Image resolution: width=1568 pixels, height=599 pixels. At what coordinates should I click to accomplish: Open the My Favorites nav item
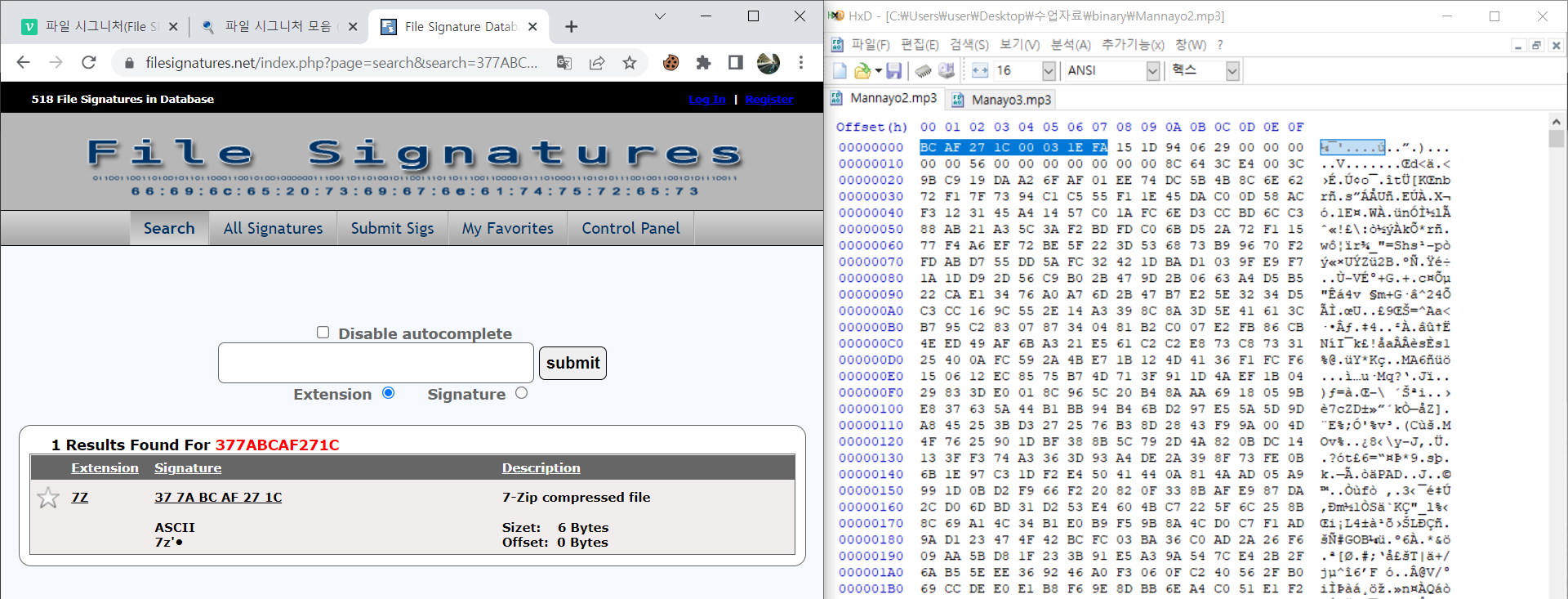pyautogui.click(x=508, y=228)
